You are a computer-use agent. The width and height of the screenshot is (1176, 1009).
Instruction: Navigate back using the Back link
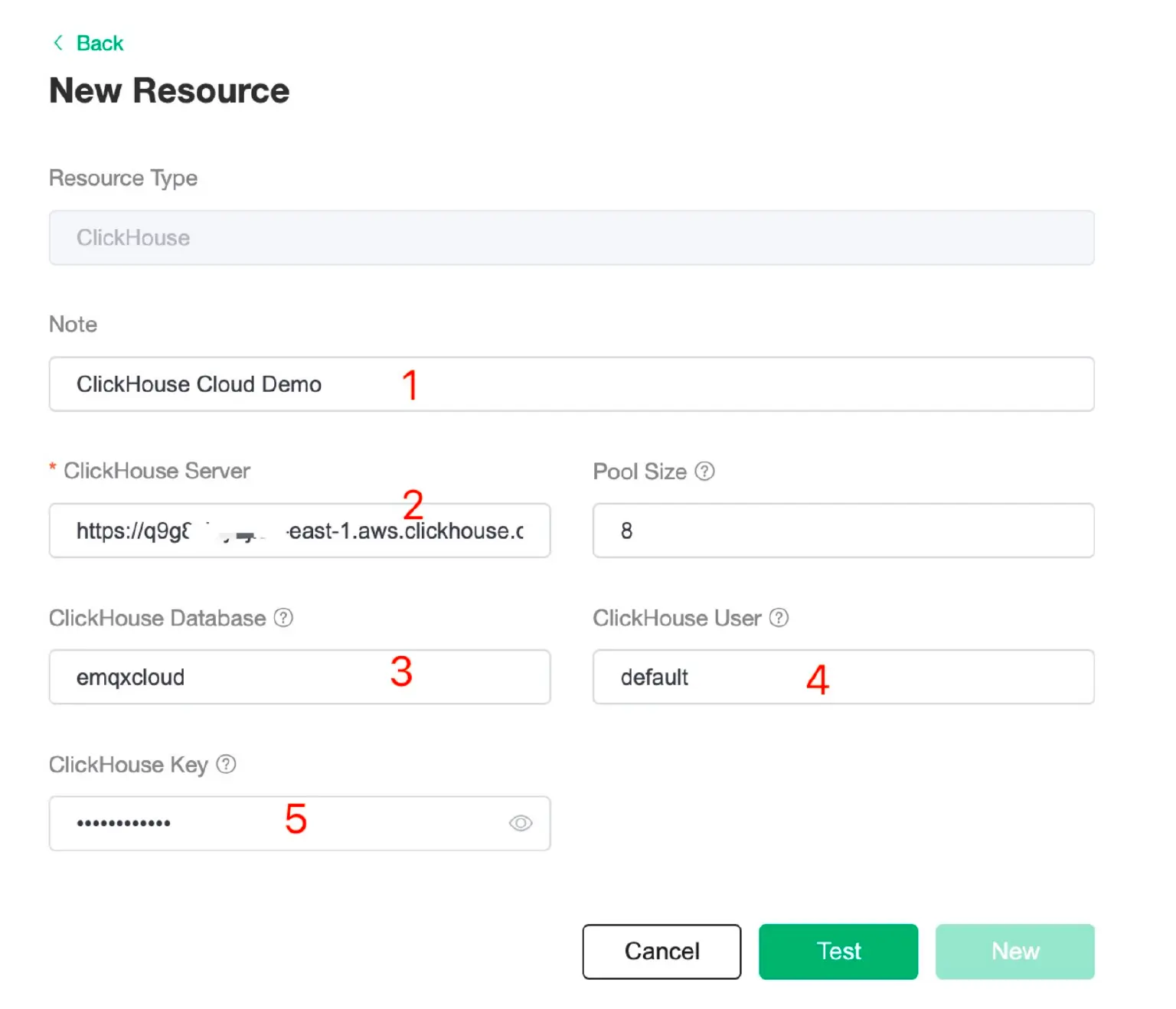(98, 43)
